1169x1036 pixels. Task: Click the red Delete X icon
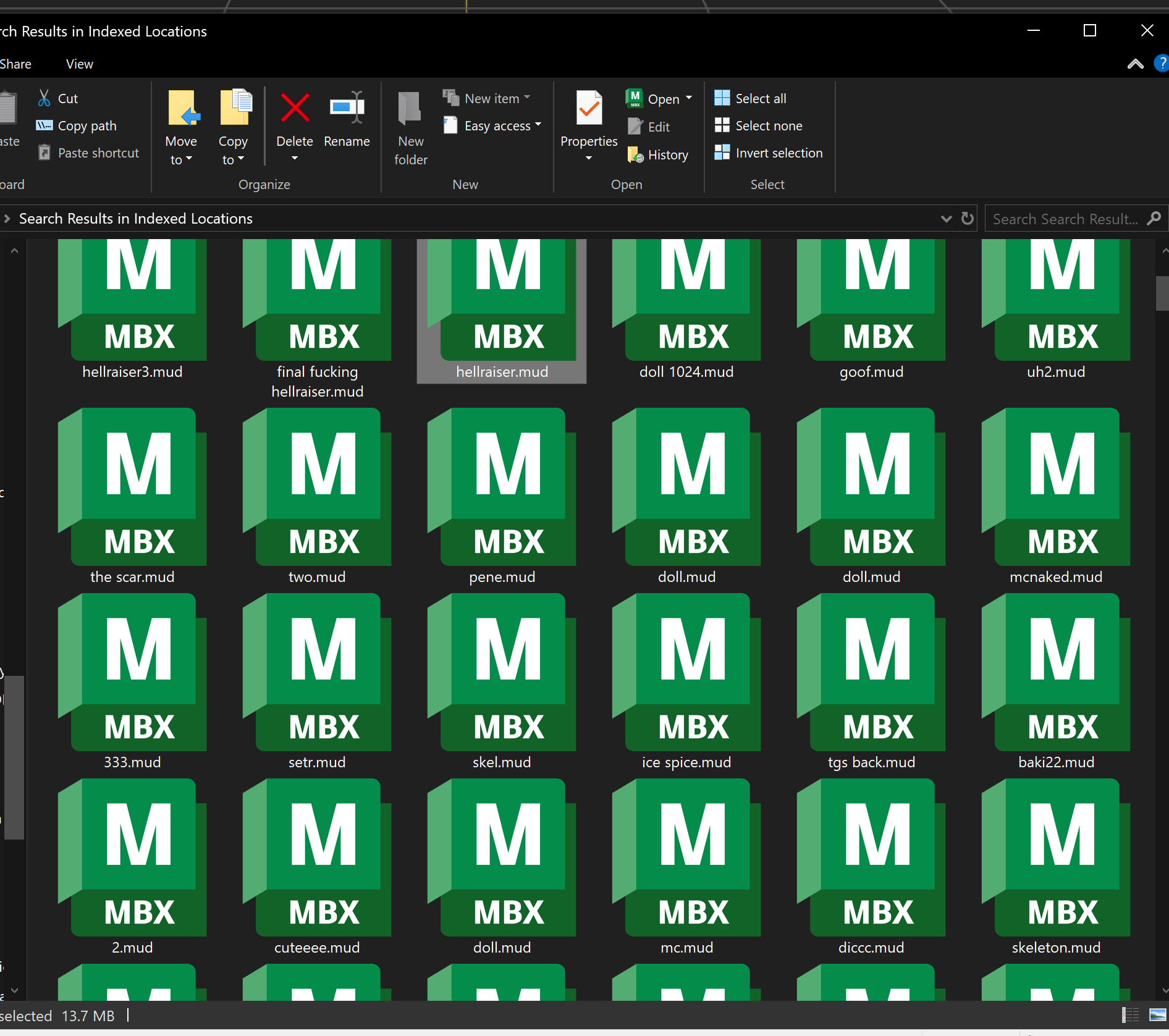click(295, 107)
